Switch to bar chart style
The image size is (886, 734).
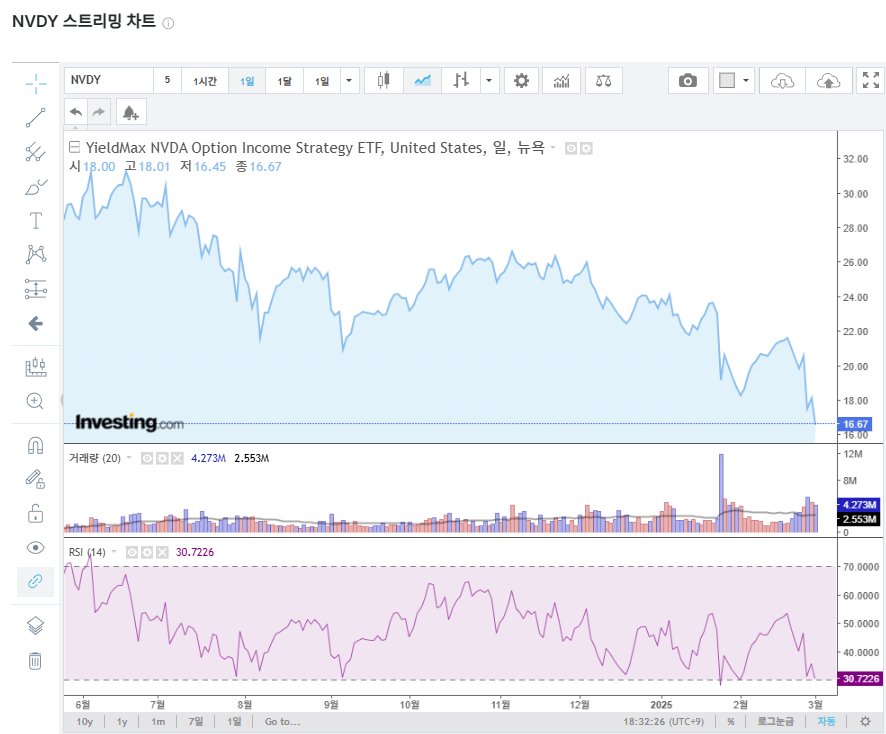pos(461,81)
